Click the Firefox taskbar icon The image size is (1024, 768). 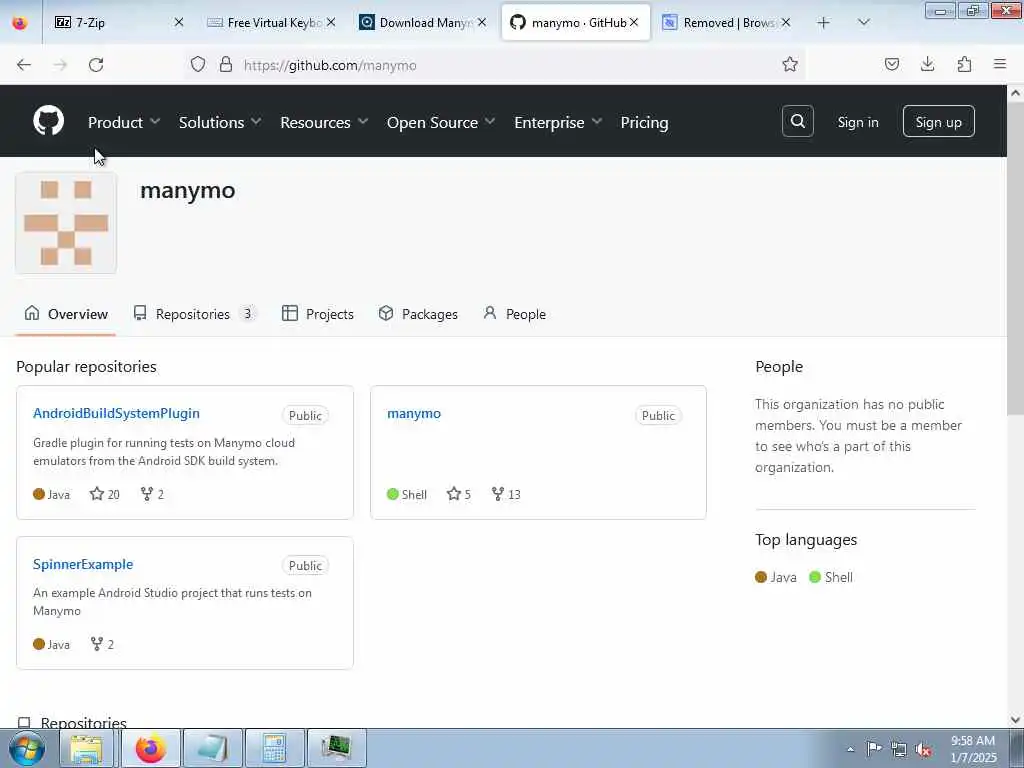pos(151,748)
